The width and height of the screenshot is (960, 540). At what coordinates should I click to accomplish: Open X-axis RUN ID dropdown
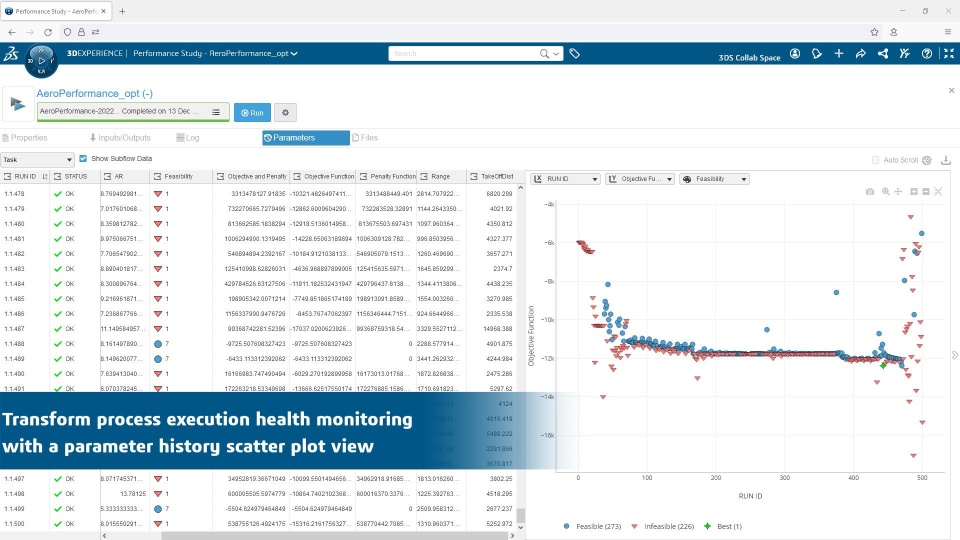pos(565,179)
